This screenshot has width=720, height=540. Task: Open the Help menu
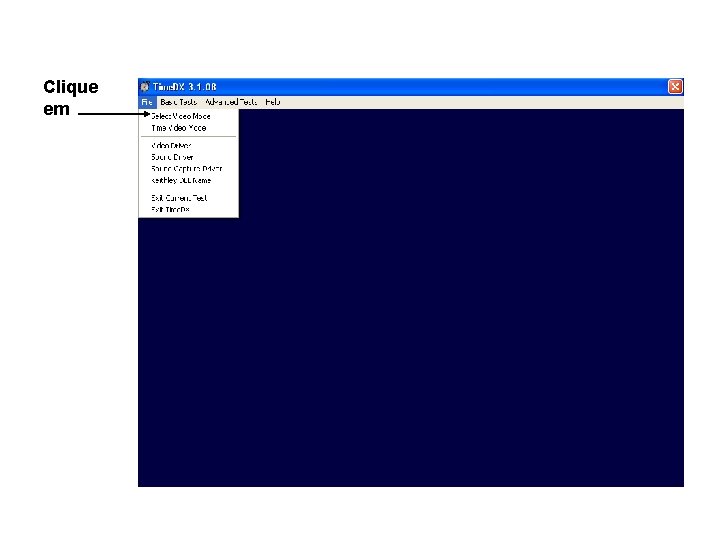(273, 102)
